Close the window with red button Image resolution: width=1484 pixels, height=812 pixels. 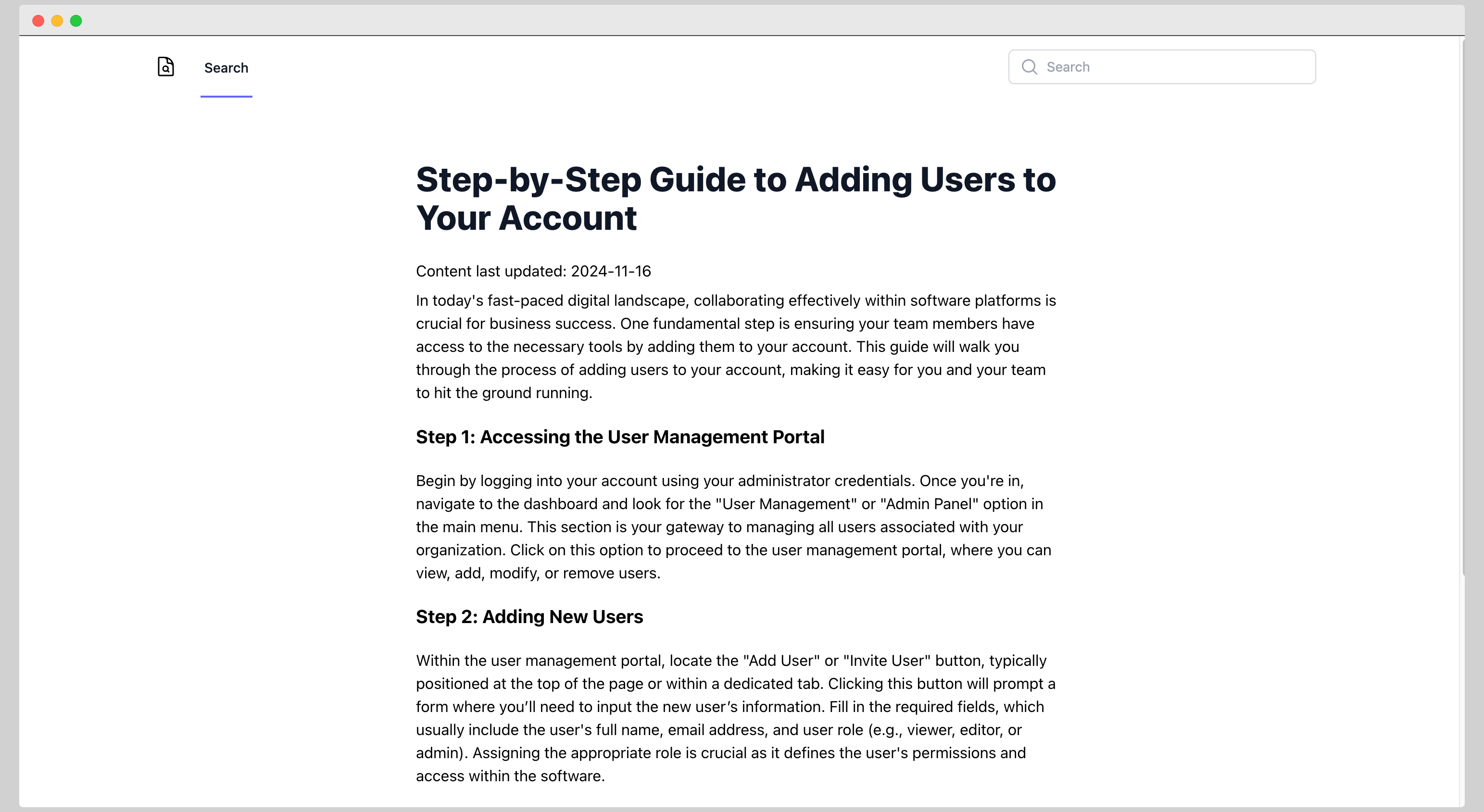[x=38, y=21]
